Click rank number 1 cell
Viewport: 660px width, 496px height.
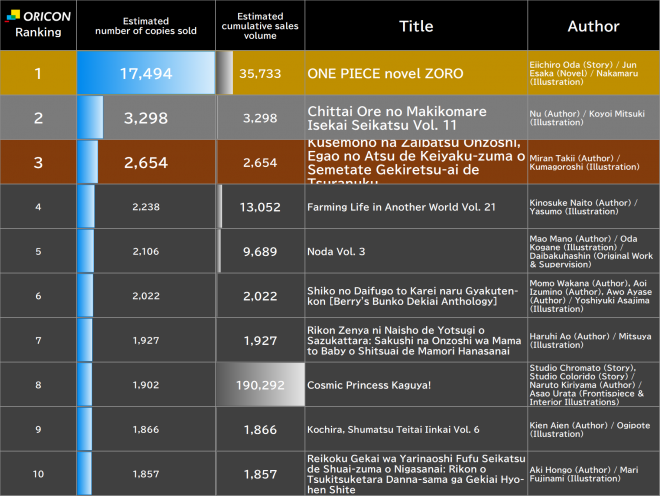pos(38,73)
